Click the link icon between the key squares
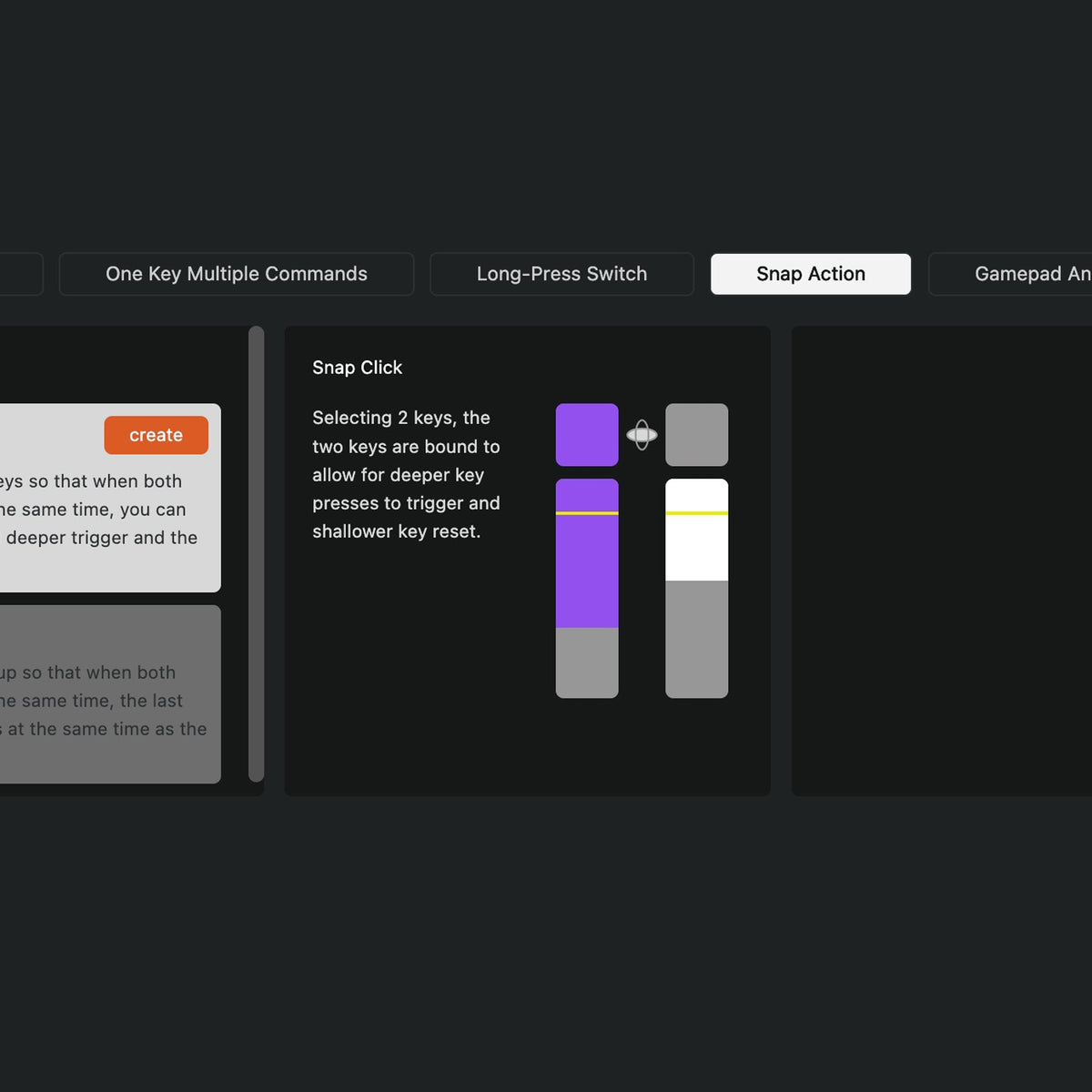This screenshot has height=1092, width=1092. 642,435
